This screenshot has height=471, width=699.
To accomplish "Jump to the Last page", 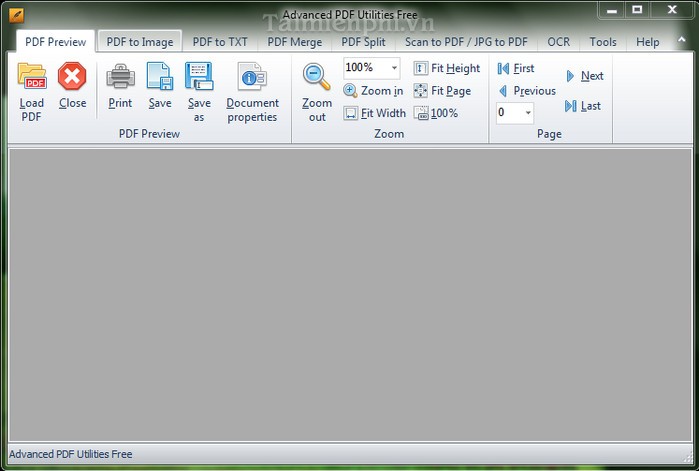I will (x=583, y=106).
